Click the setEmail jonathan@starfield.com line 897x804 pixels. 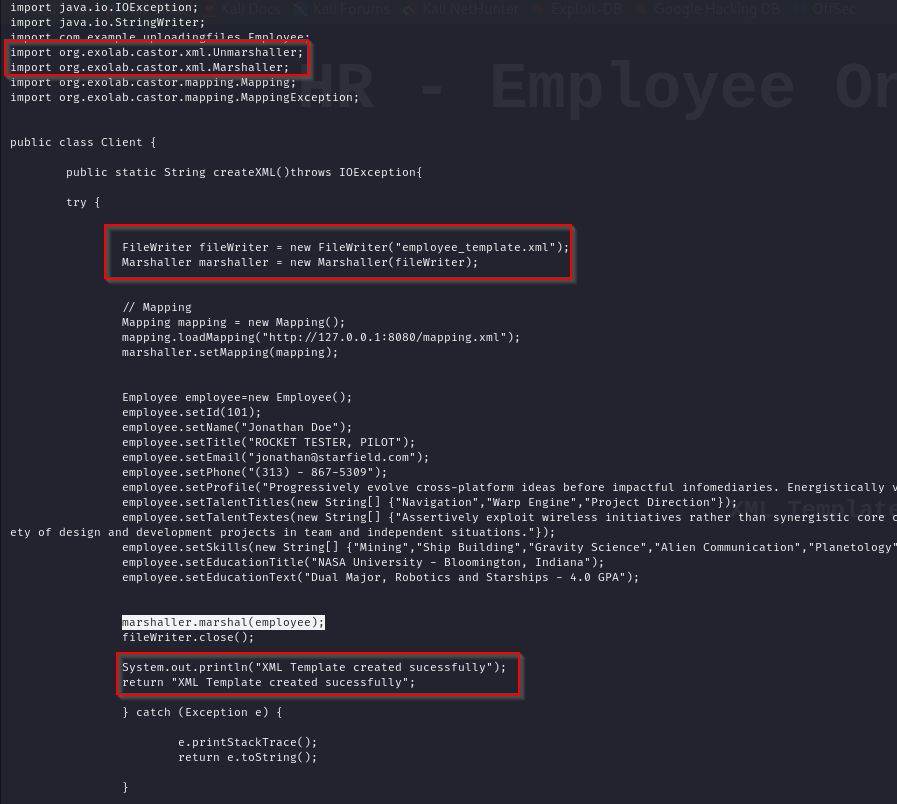coord(275,457)
